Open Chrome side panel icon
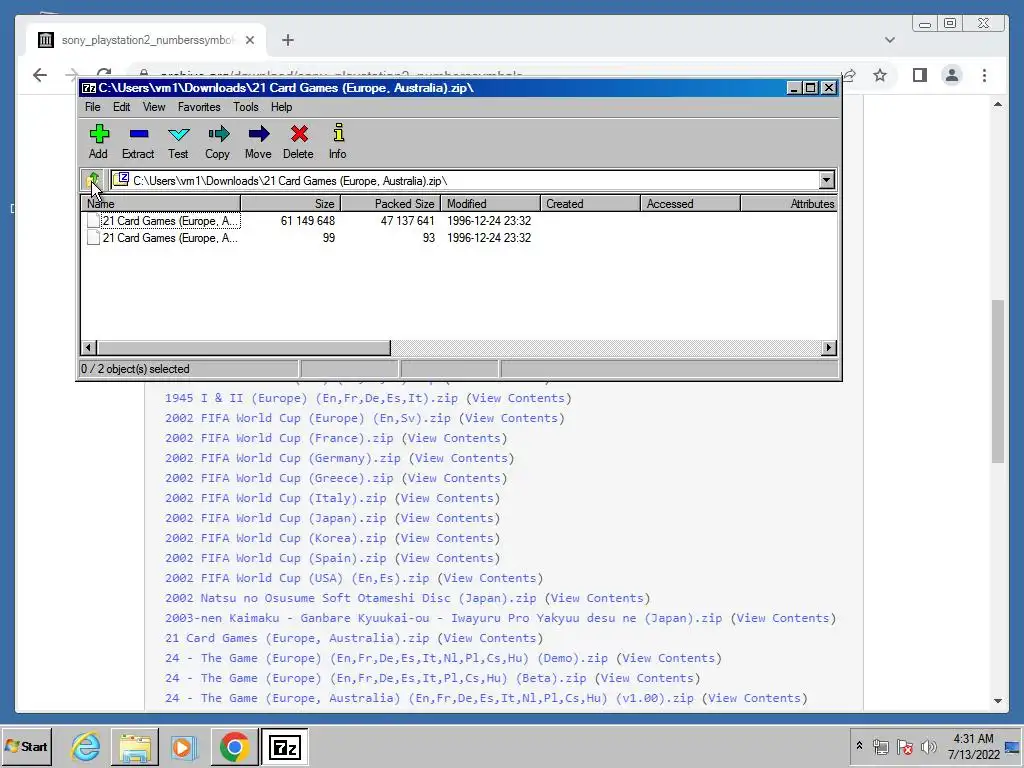Screen dimensions: 1024x768 pos(920,75)
